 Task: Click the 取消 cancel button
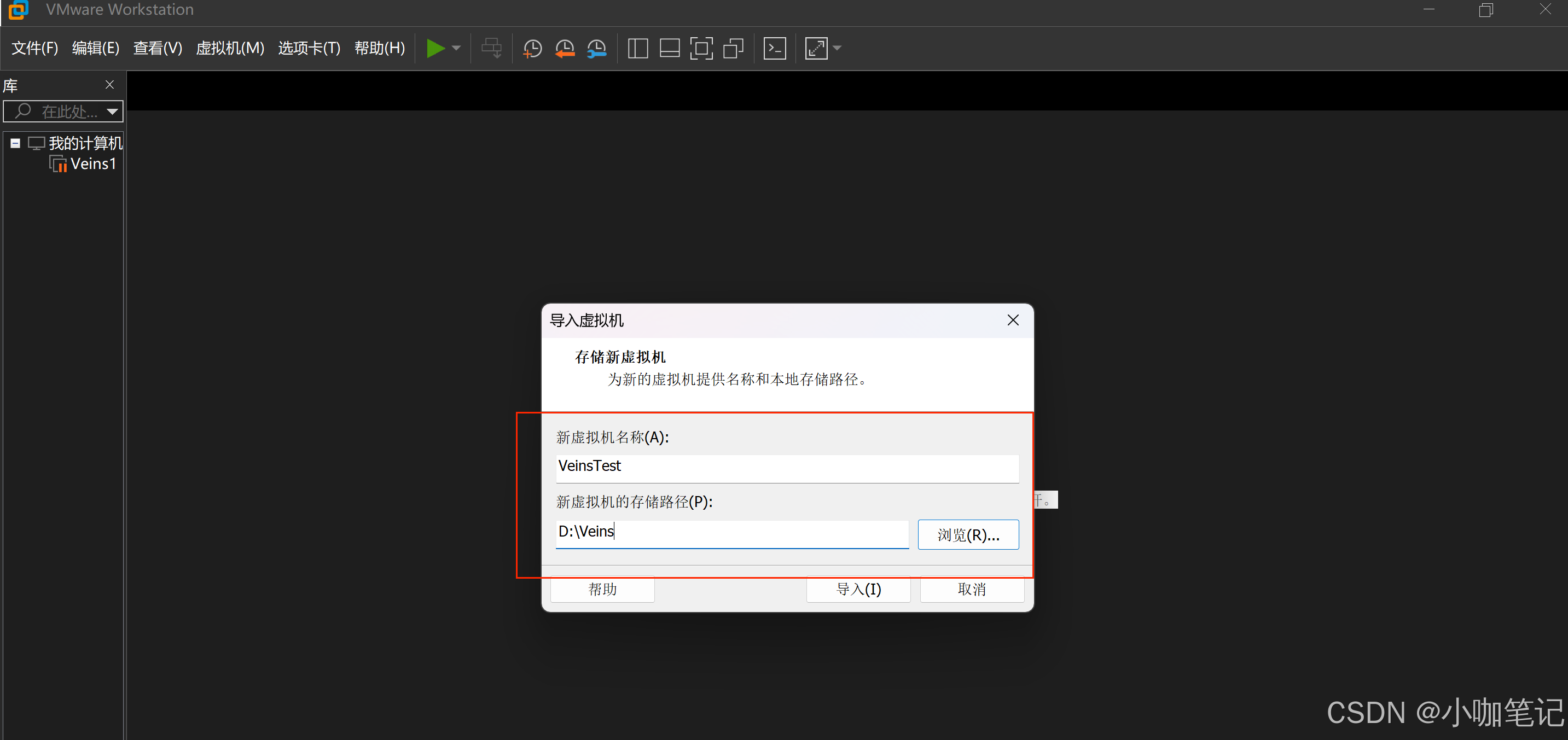(x=971, y=588)
